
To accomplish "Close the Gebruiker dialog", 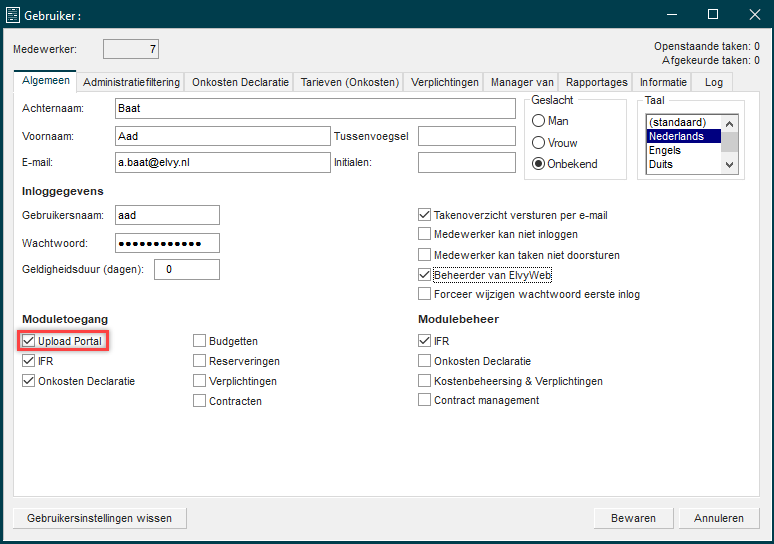I will [x=755, y=14].
